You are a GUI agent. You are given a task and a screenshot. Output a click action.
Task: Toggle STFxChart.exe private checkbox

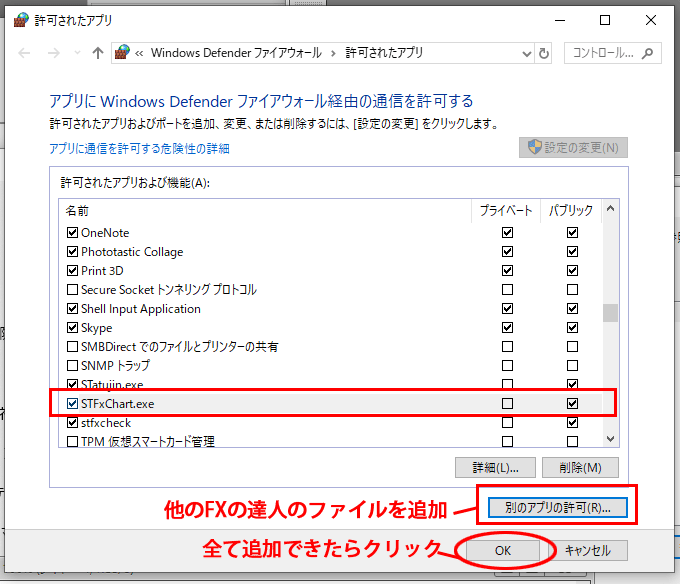point(507,404)
